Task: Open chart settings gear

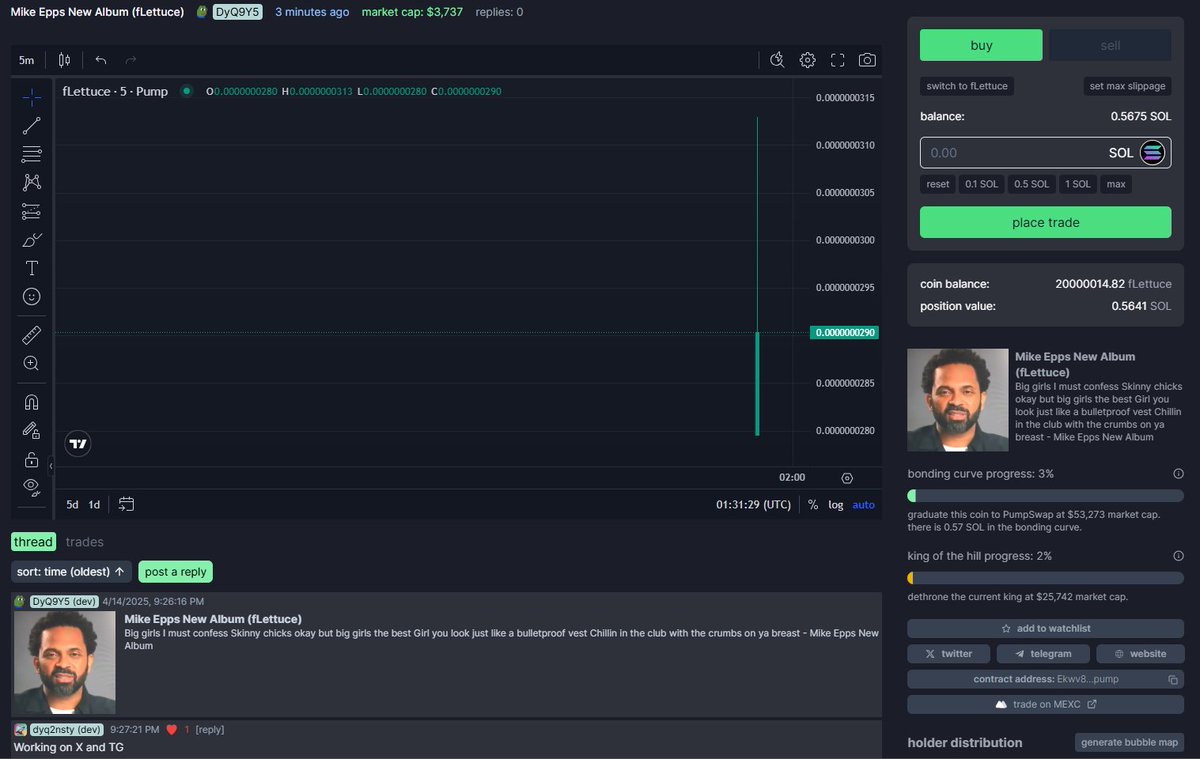Action: 807,60
